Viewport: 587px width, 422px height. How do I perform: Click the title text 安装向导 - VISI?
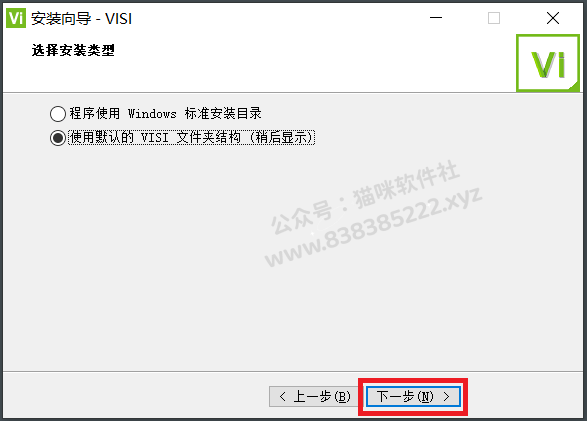[x=81, y=18]
